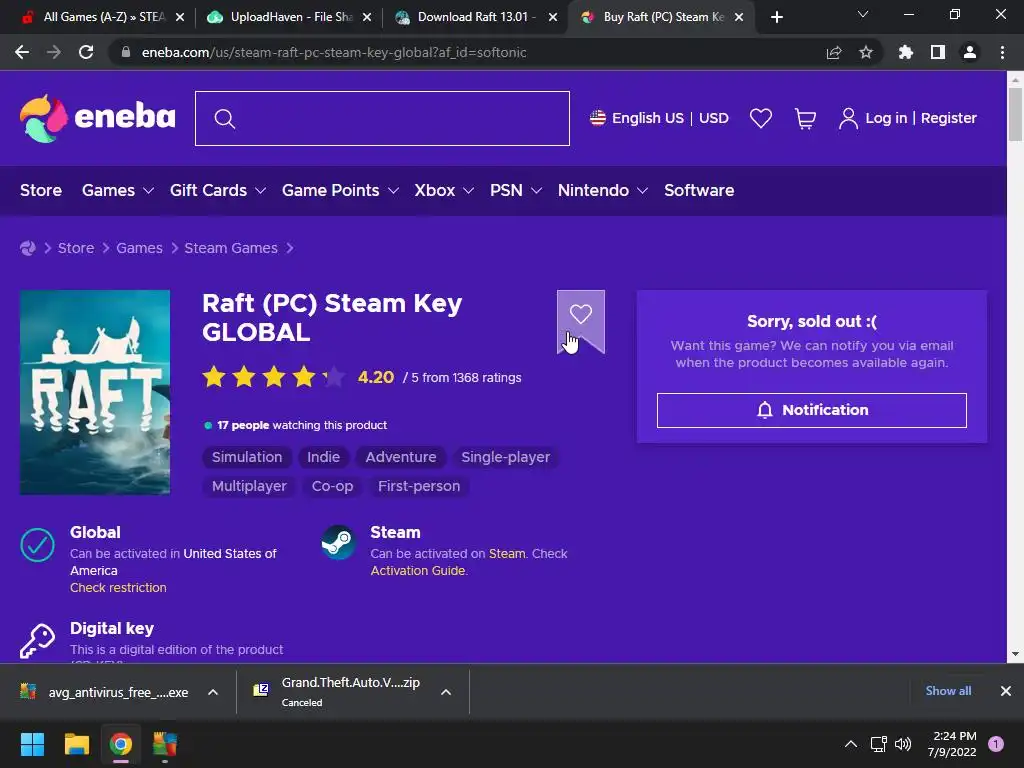The image size is (1024, 768).
Task: Click Games breadcrumb link
Action: point(139,248)
